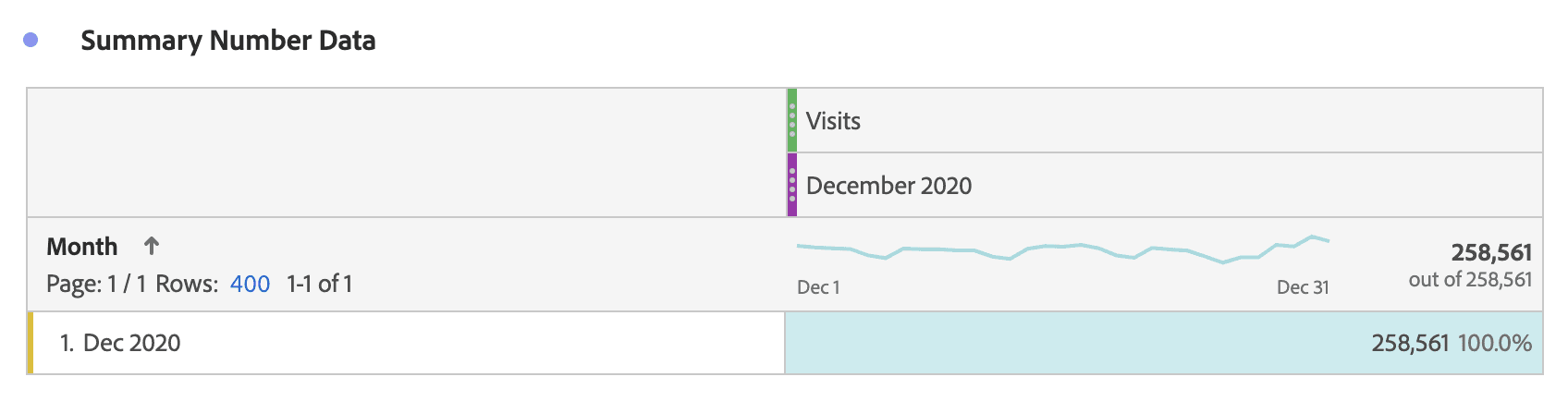Screen dimensions: 1568x401
Task: Select the Visits metric header
Action: 833,121
